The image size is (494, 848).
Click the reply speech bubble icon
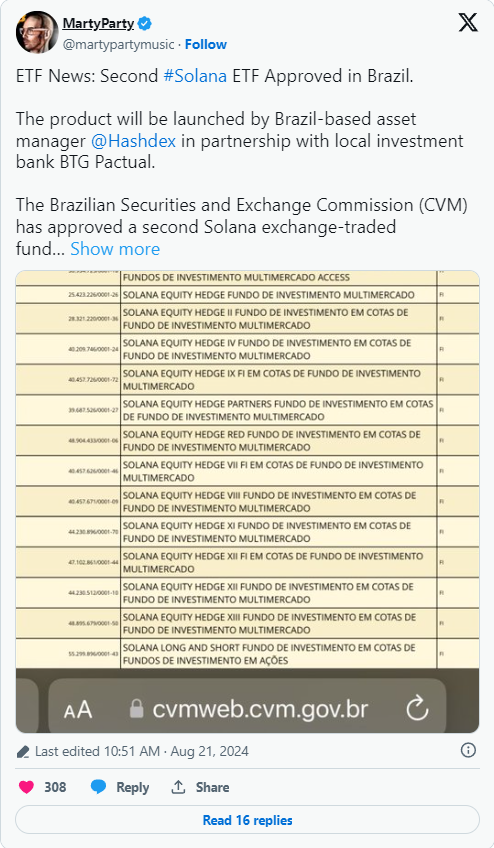pos(98,787)
